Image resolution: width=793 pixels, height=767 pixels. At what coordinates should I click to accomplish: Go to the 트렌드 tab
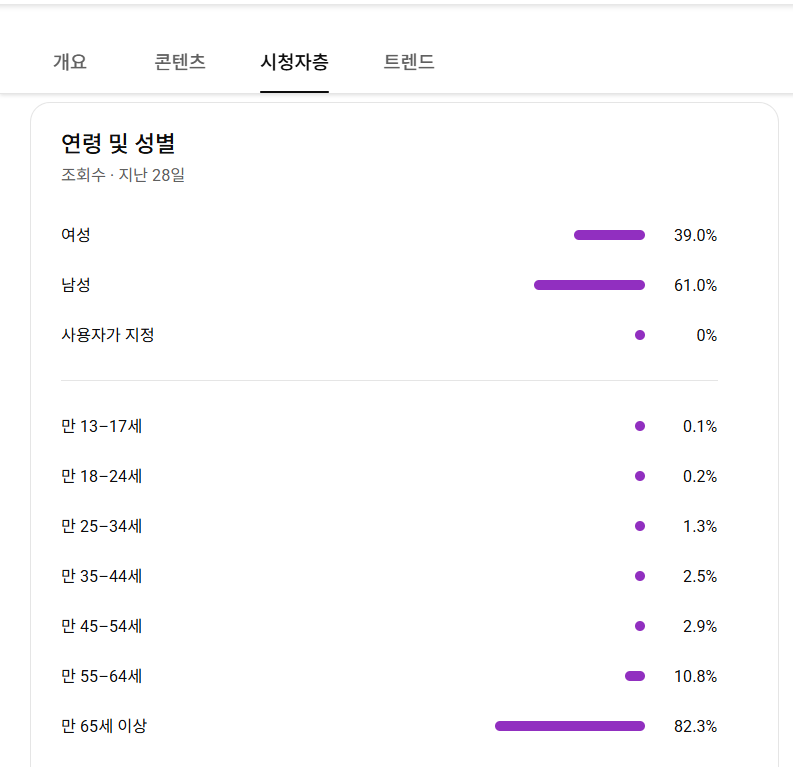[409, 62]
